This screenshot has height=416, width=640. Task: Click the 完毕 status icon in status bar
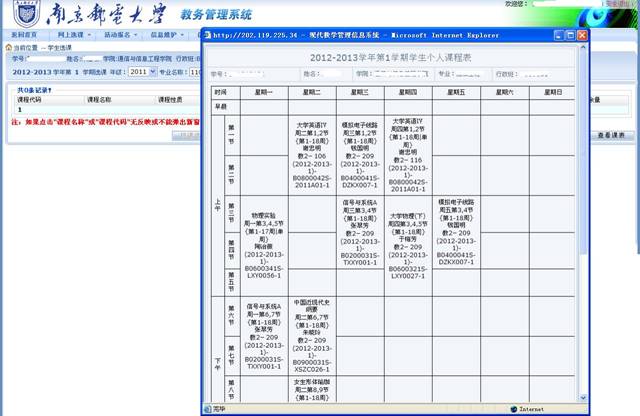[x=206, y=409]
